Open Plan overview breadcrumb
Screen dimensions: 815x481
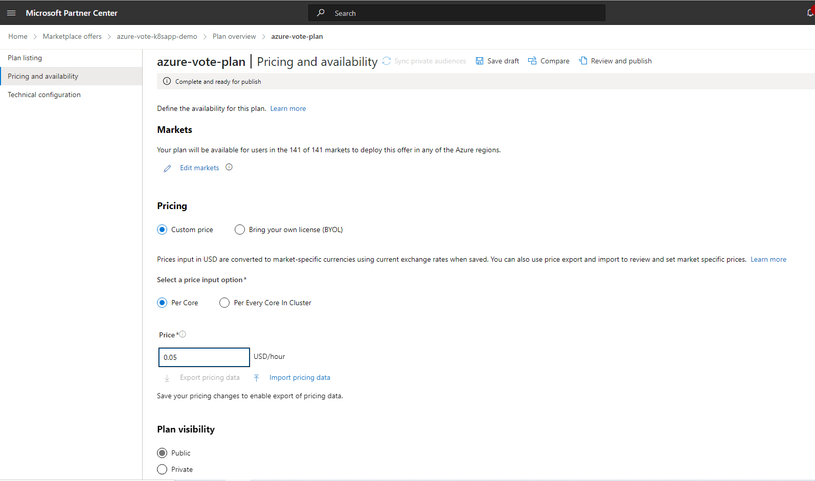[234, 36]
